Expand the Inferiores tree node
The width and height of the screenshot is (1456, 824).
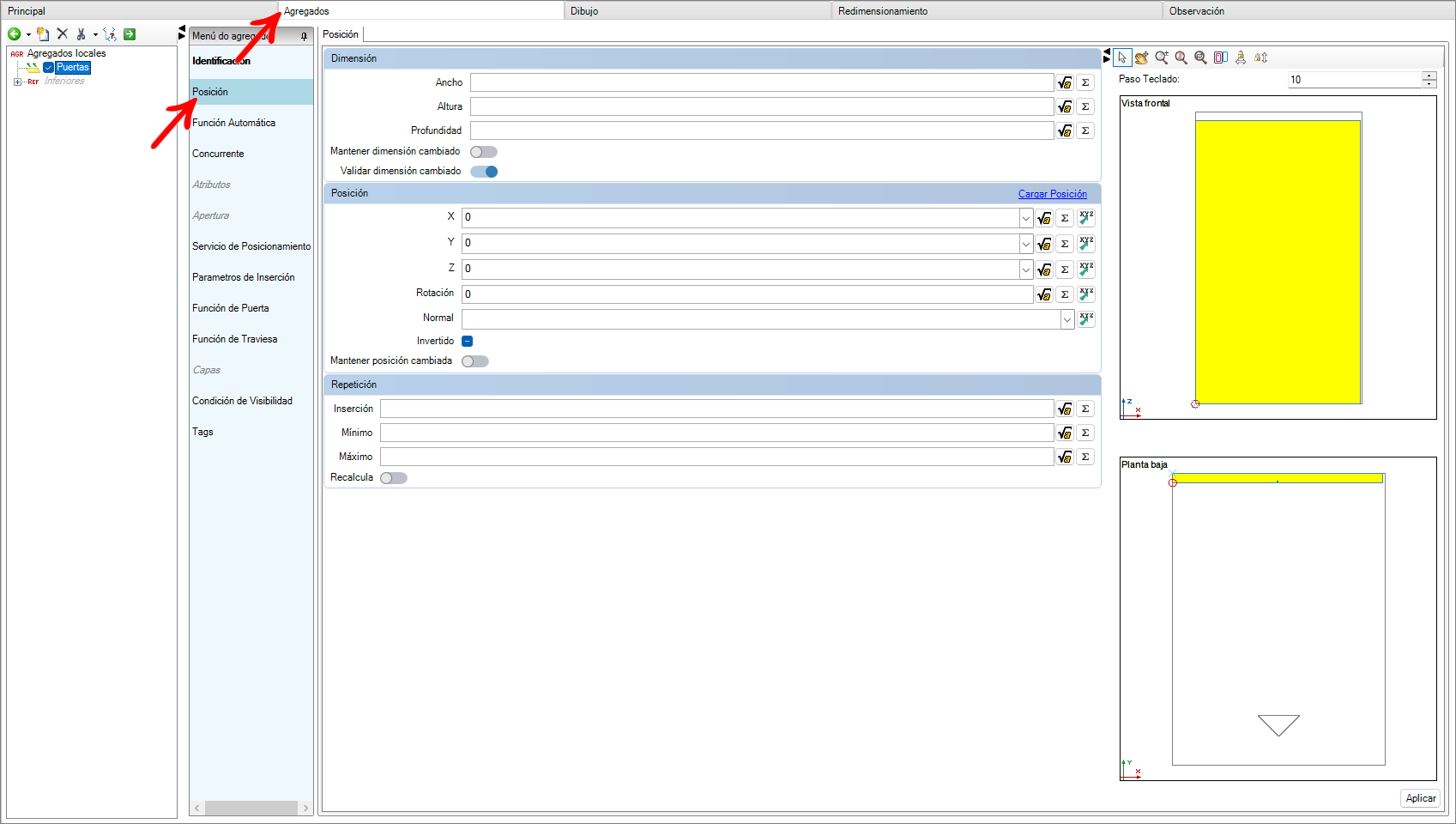[17, 82]
